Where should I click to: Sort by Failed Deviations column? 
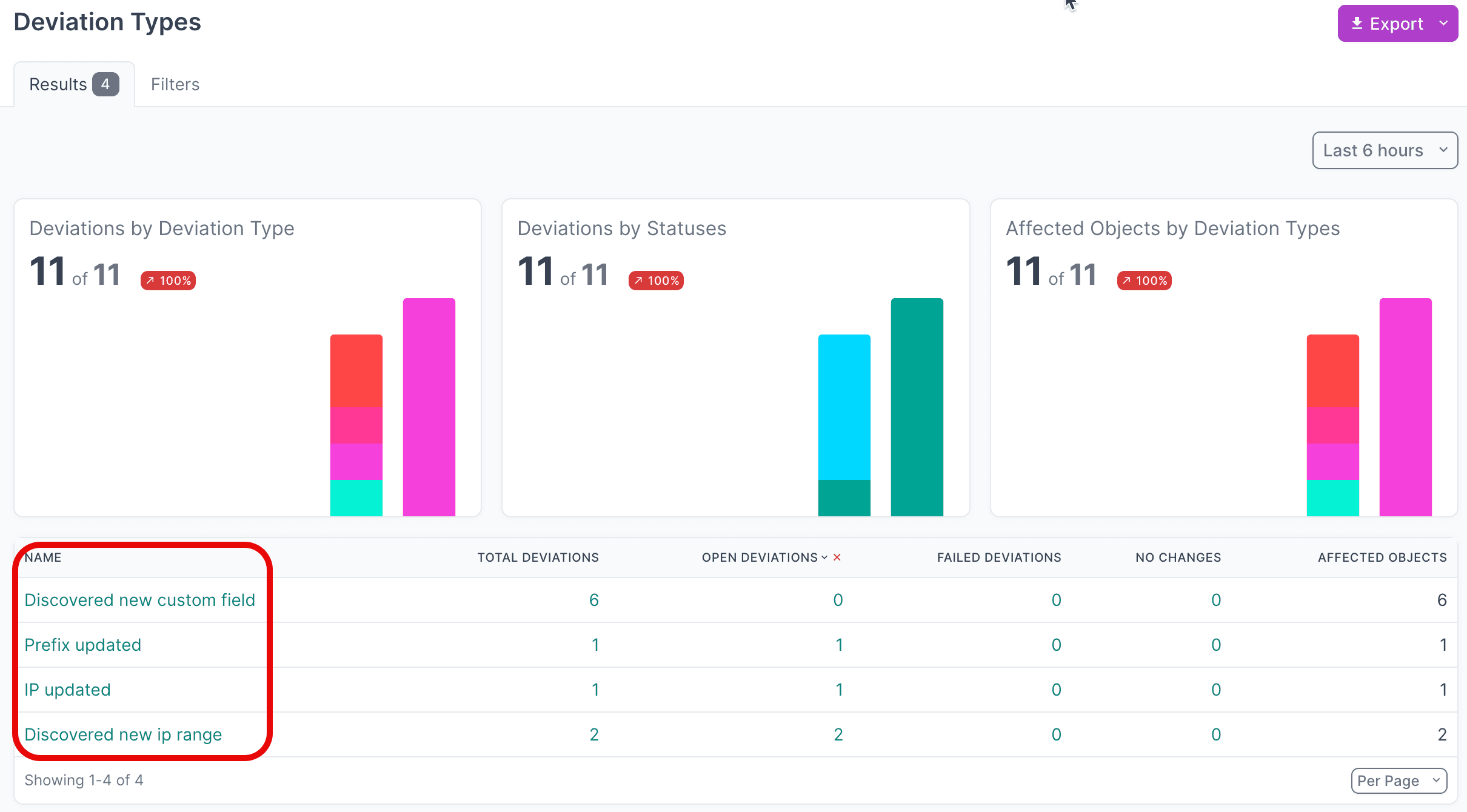click(999, 557)
